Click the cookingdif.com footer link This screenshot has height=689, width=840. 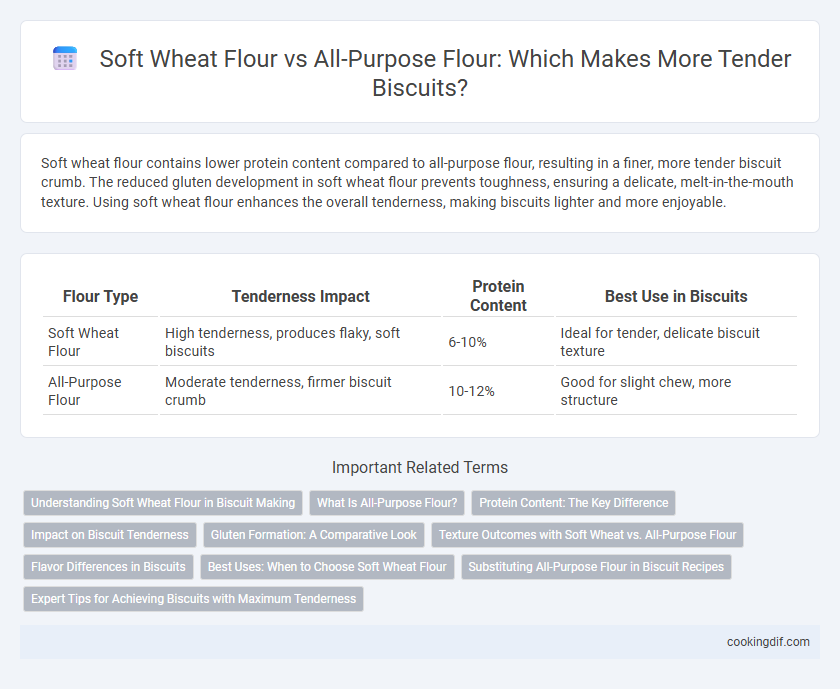click(768, 642)
